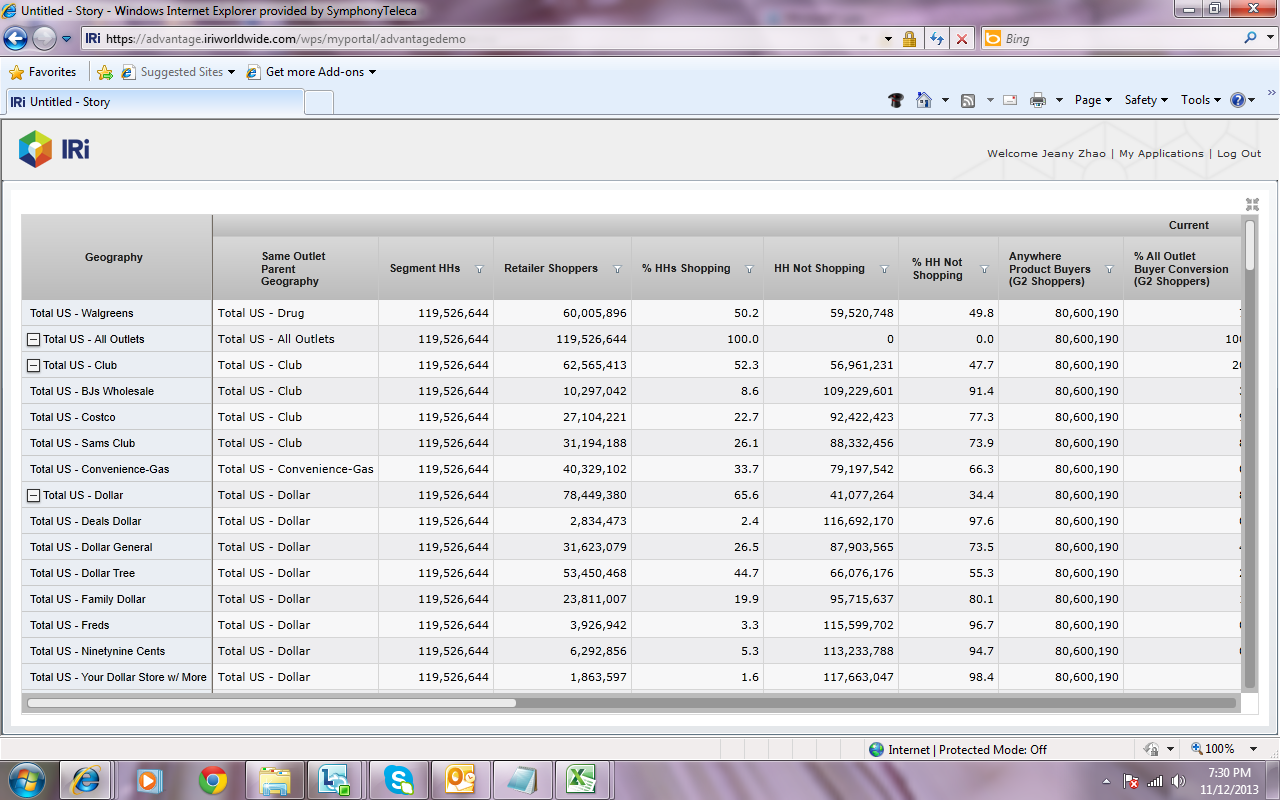Image resolution: width=1280 pixels, height=800 pixels.
Task: Collapse the Total US - All Outlets row
Action: pyautogui.click(x=33, y=340)
